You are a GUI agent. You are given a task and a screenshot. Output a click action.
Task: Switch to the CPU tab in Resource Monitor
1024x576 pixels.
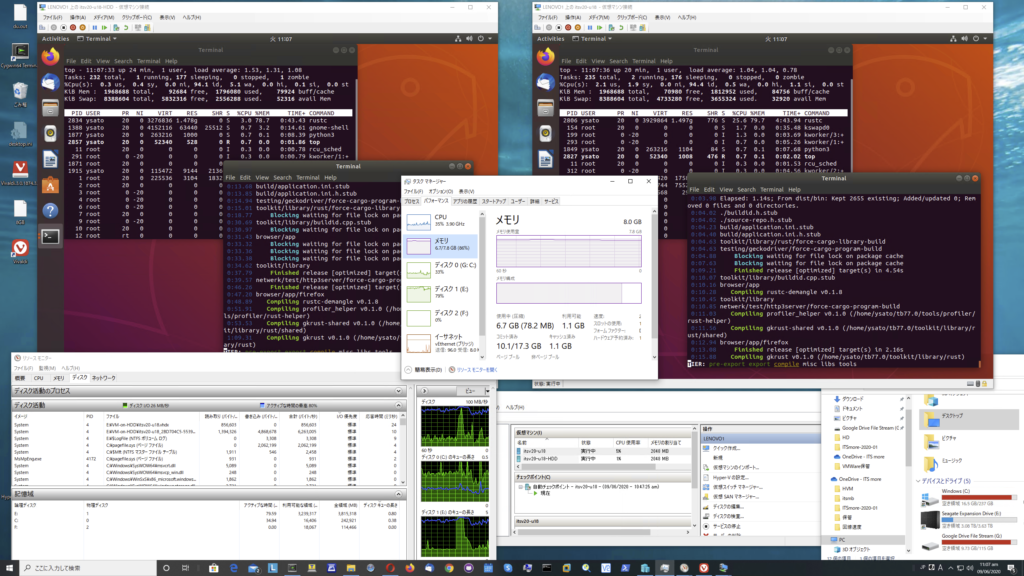pos(38,378)
